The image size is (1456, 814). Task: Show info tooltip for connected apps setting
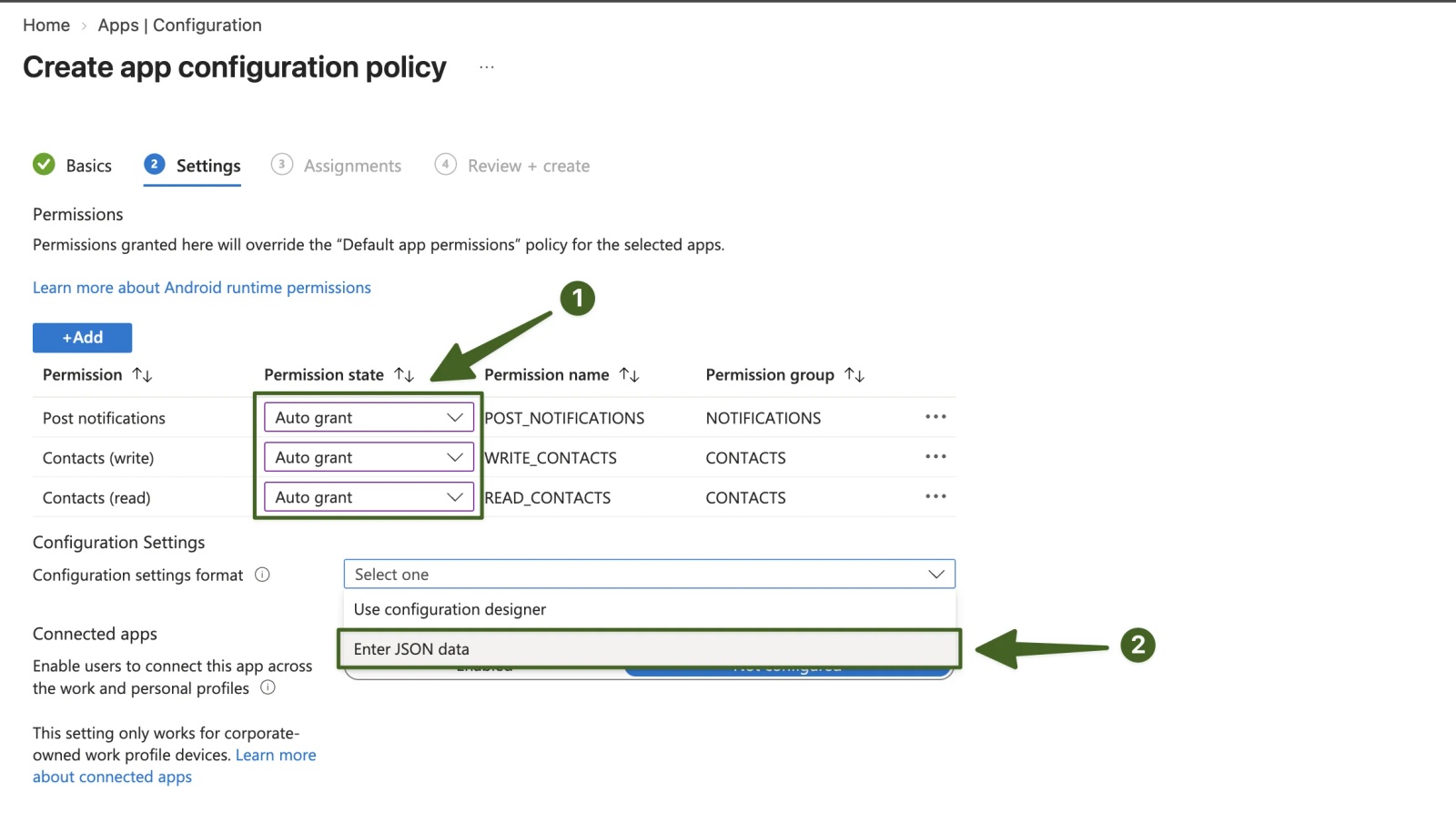(268, 687)
